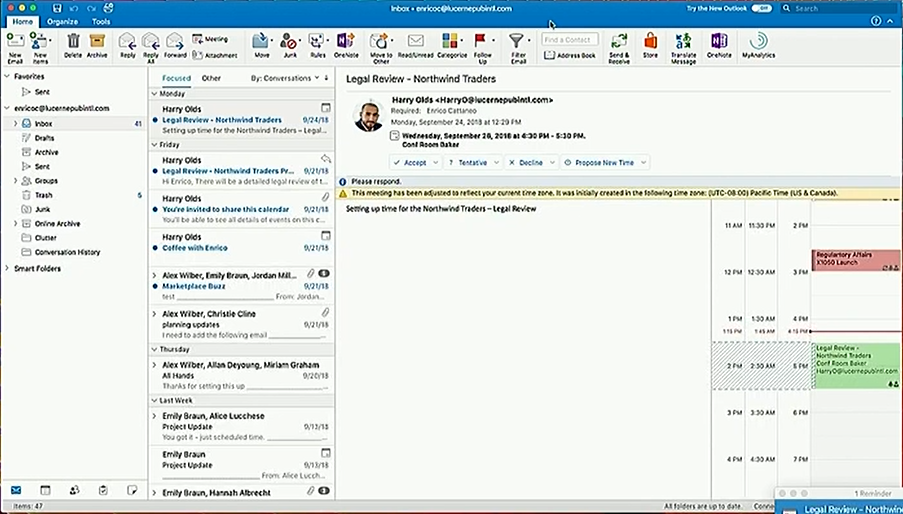Collapse the Favorites section
This screenshot has width=903, height=514.
click(7, 76)
